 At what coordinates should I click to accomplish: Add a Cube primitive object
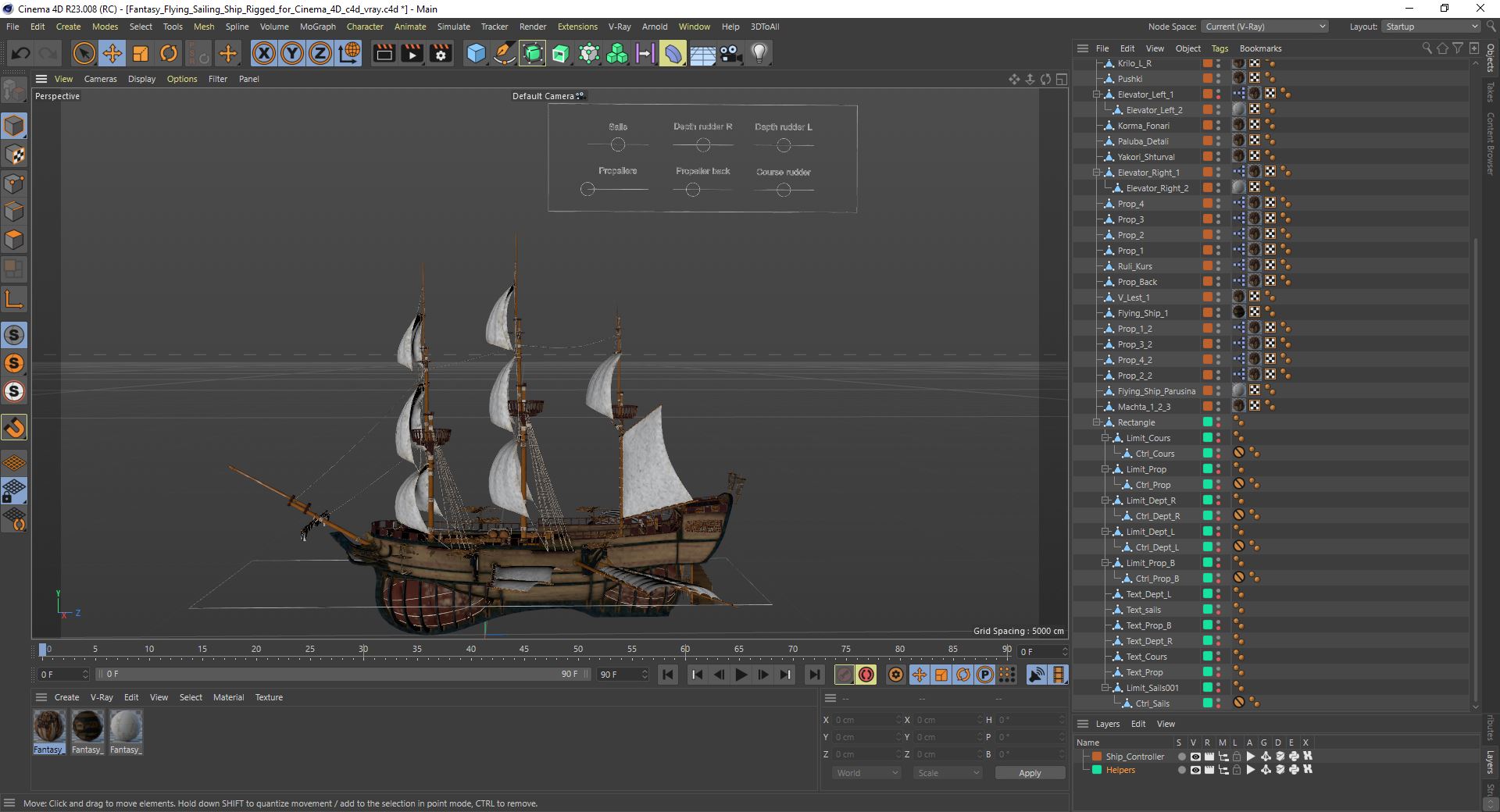coord(476,53)
